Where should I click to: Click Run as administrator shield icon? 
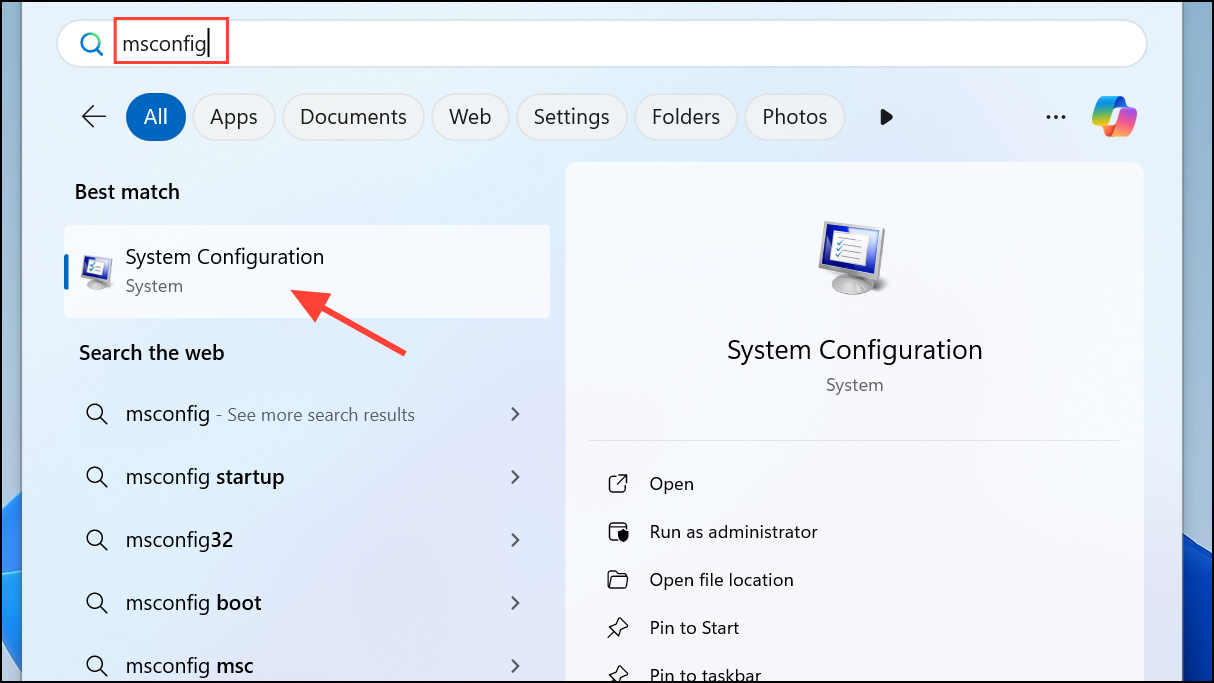(618, 532)
